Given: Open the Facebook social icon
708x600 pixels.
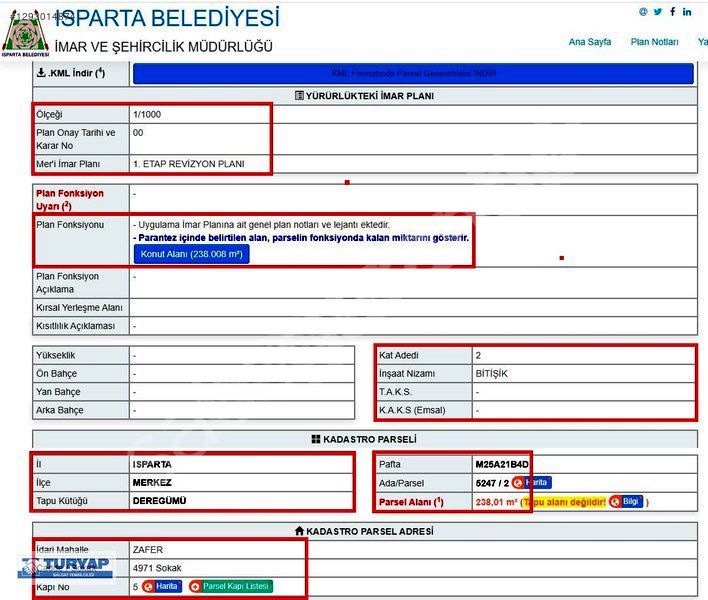Looking at the screenshot, I should pos(673,12).
